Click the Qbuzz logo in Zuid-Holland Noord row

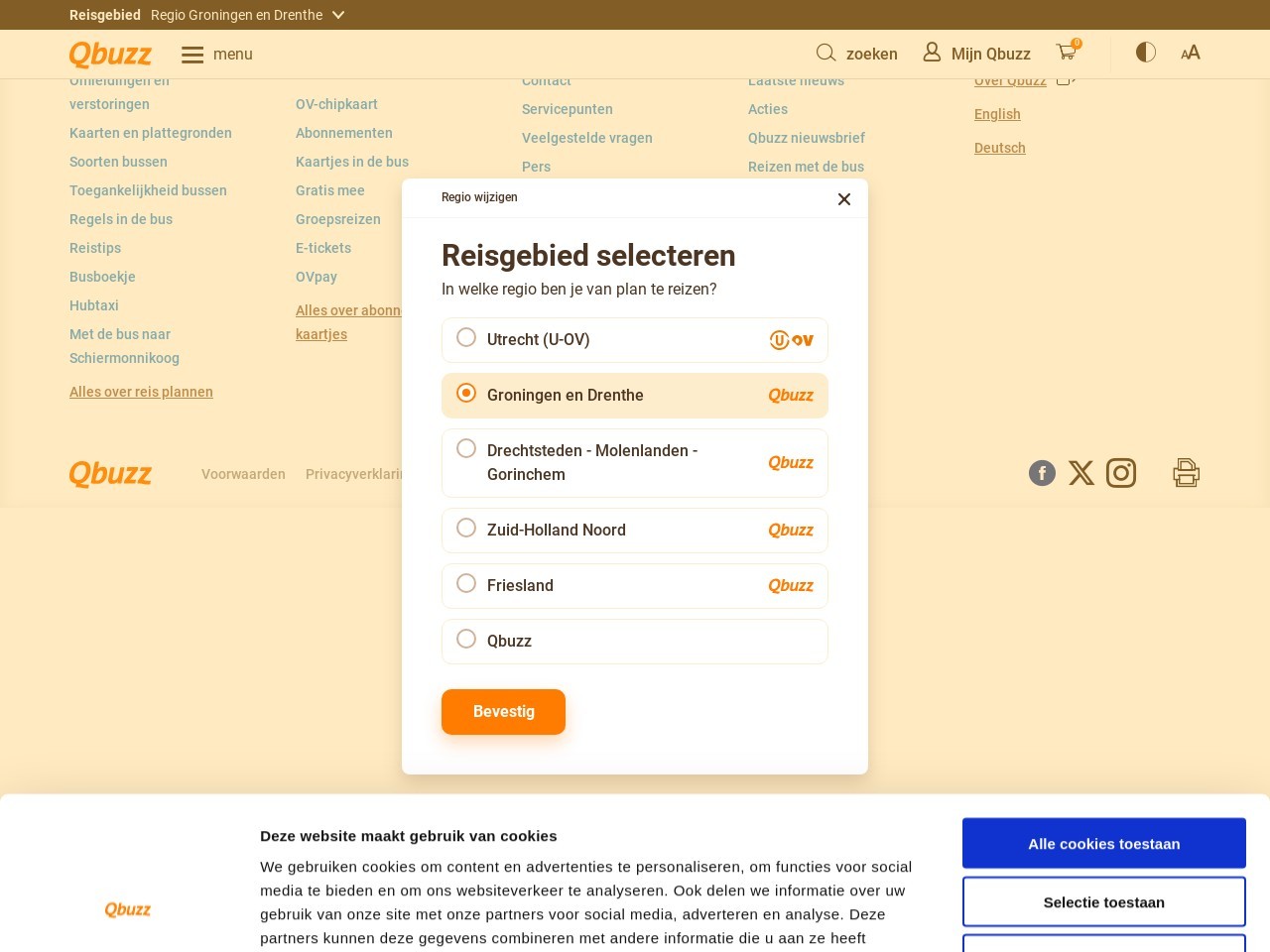[x=791, y=531]
